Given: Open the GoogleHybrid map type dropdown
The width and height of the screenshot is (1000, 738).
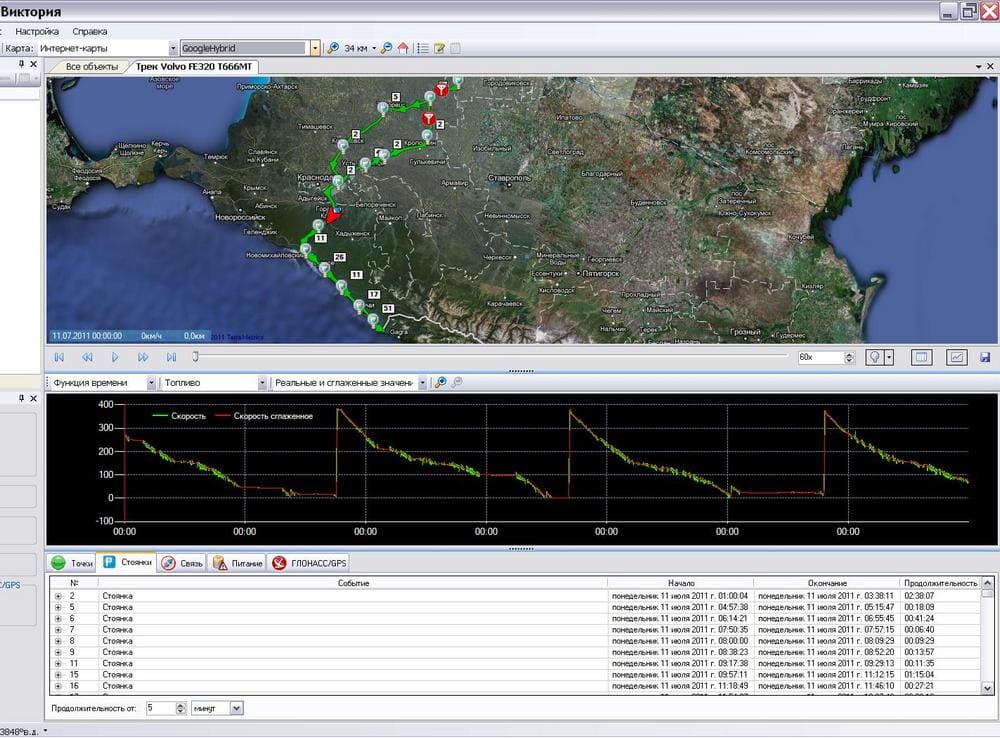Looking at the screenshot, I should point(315,48).
